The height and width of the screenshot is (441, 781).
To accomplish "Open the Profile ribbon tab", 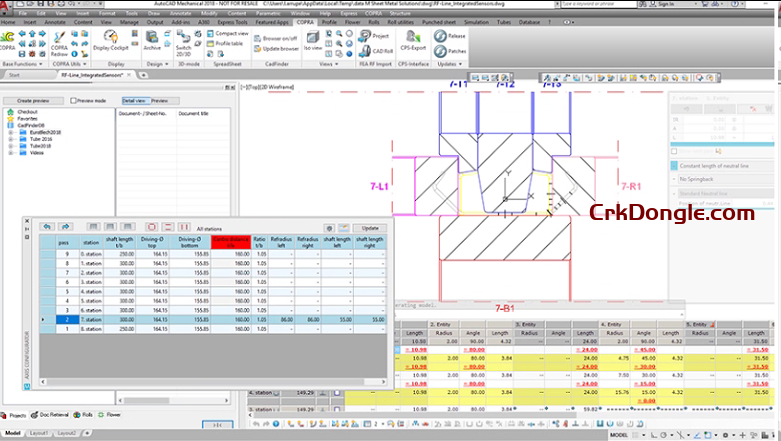I will click(329, 22).
